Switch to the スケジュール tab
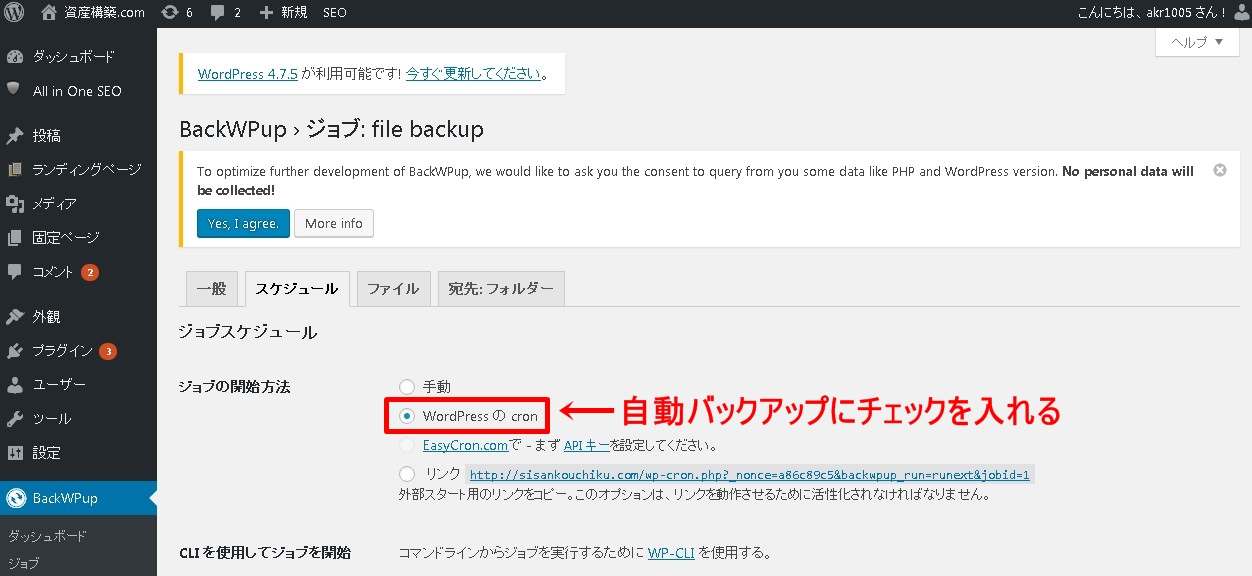 297,289
